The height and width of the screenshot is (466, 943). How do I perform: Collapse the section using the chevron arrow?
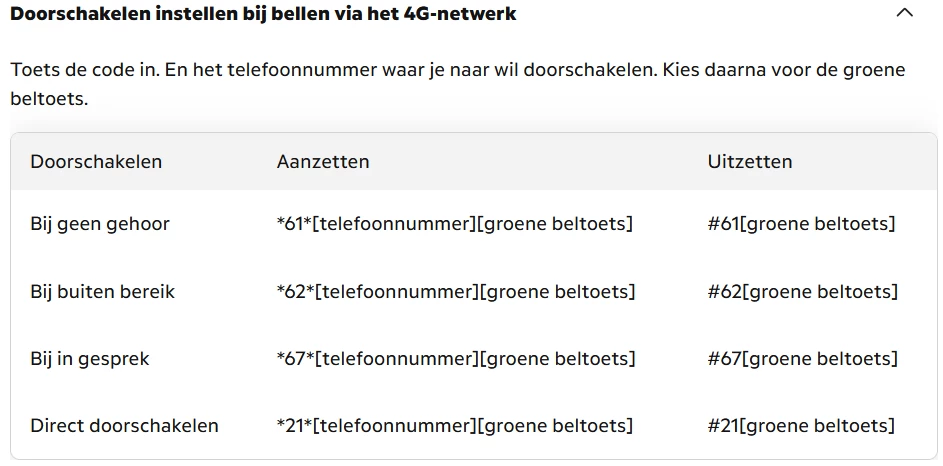click(x=905, y=14)
